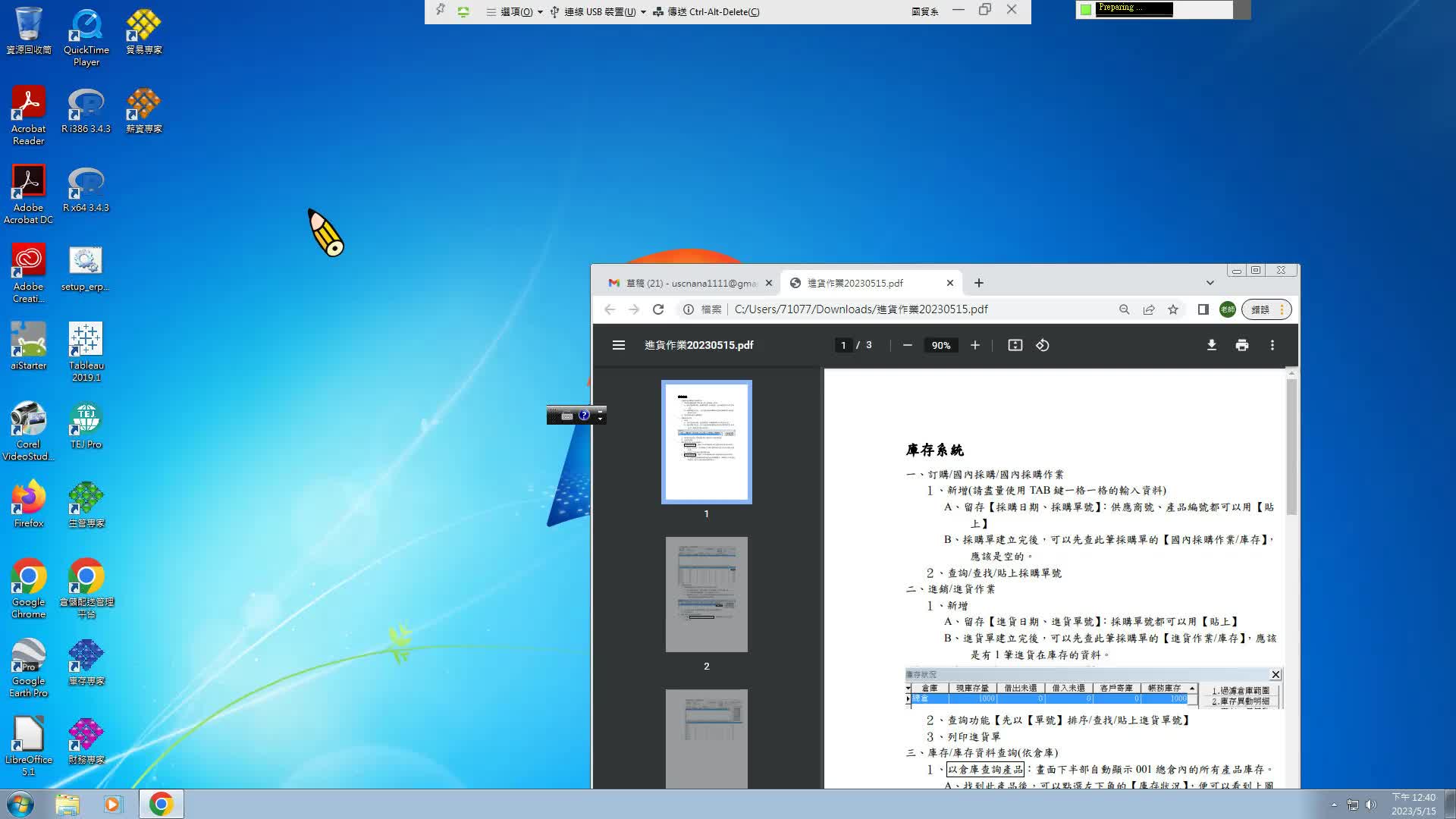Expand Chrome tab search chevron
Image resolution: width=1456 pixels, height=819 pixels.
click(x=1210, y=283)
